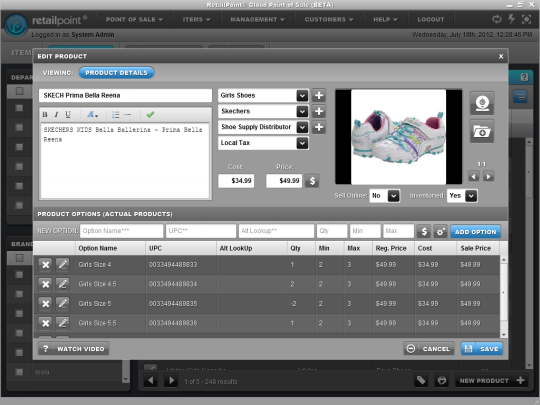
Task: Click the lightning bolt icon in top bar
Action: [512, 19]
